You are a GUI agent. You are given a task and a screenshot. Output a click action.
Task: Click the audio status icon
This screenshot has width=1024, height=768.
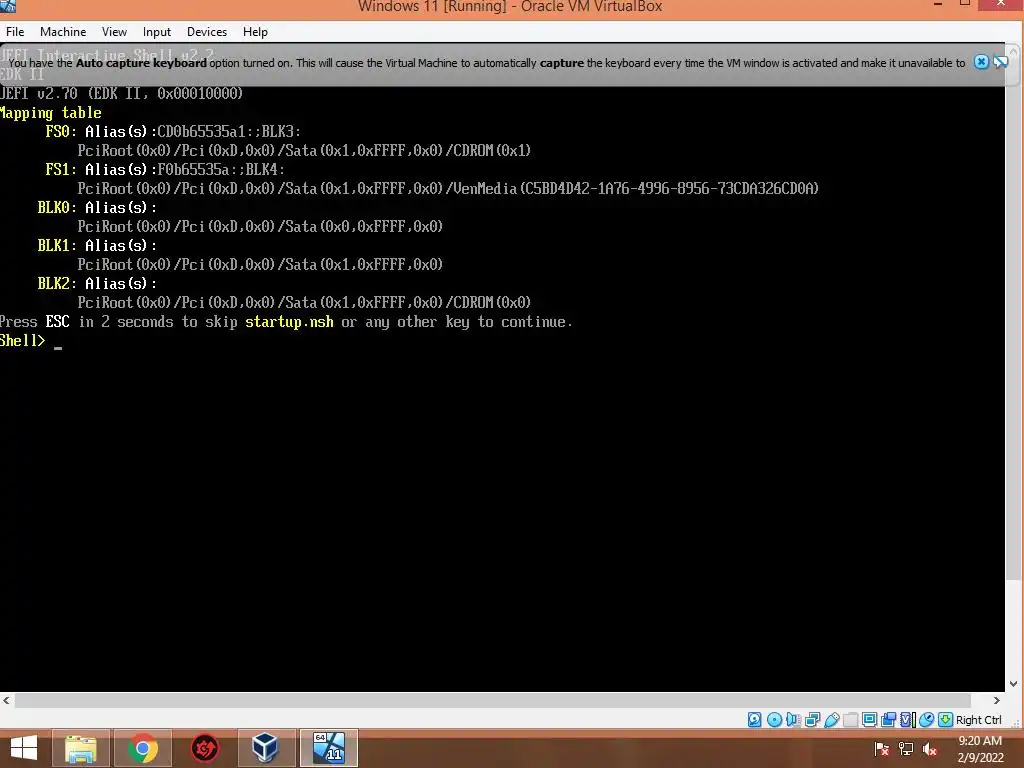(x=793, y=720)
